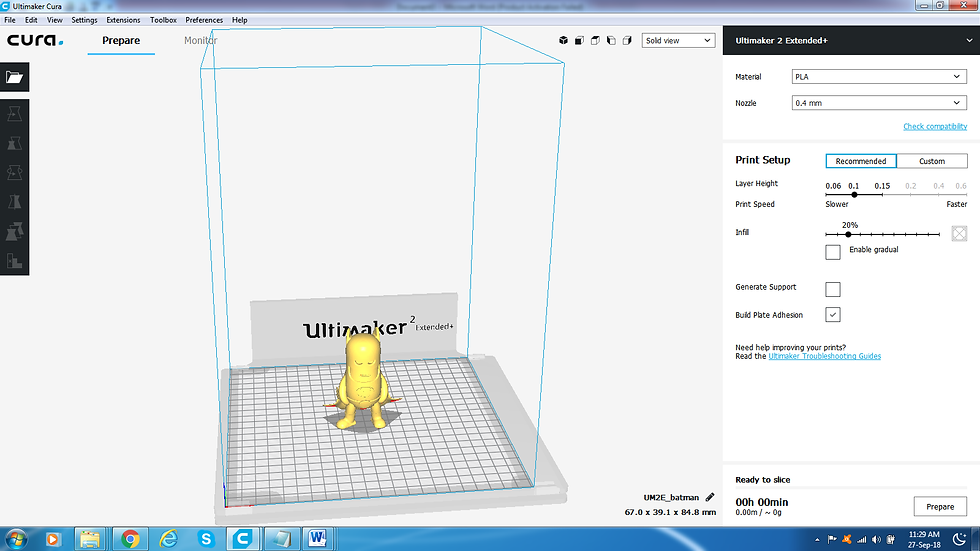This screenshot has width=980, height=551.
Task: Edit job name with pencil icon
Action: click(x=709, y=497)
